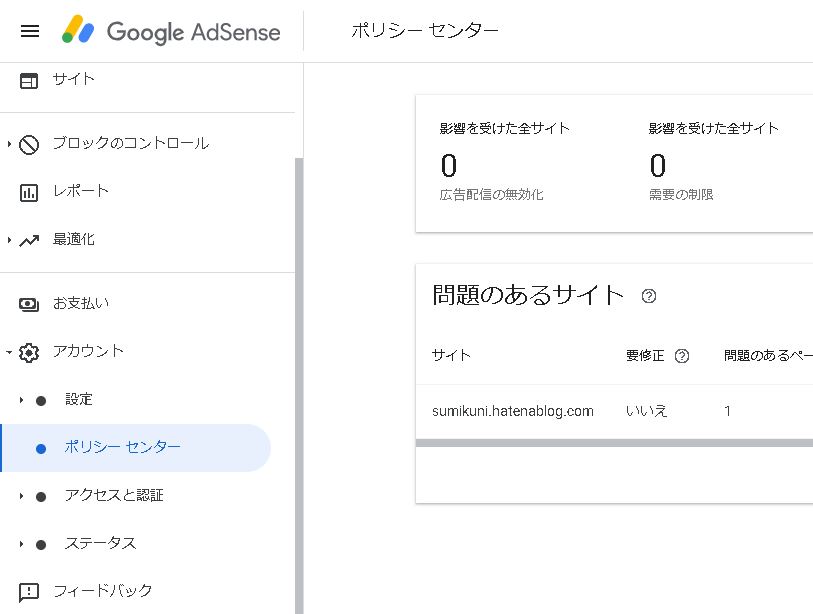Click the お支払い money icon
Screen dimensions: 813x614
click(x=29, y=304)
